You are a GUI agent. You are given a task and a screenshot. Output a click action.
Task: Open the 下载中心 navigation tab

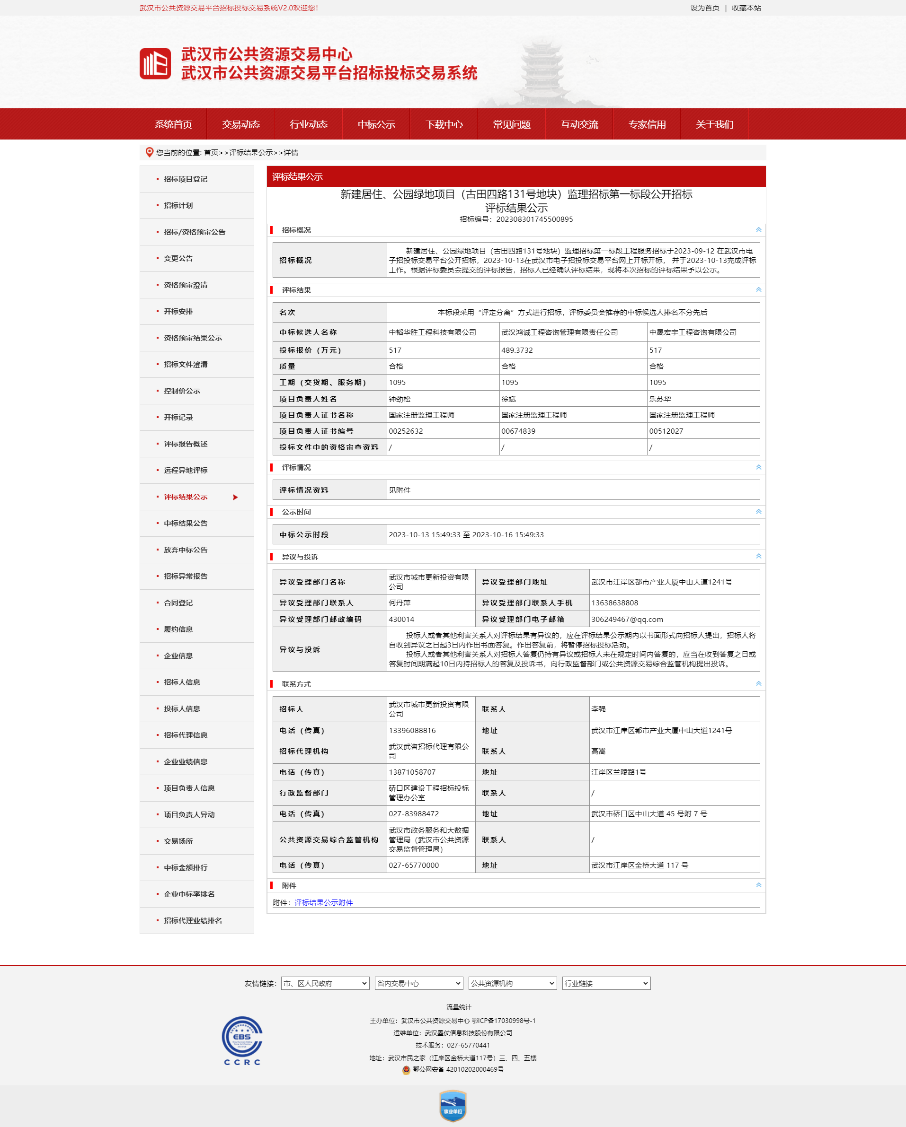pos(444,124)
